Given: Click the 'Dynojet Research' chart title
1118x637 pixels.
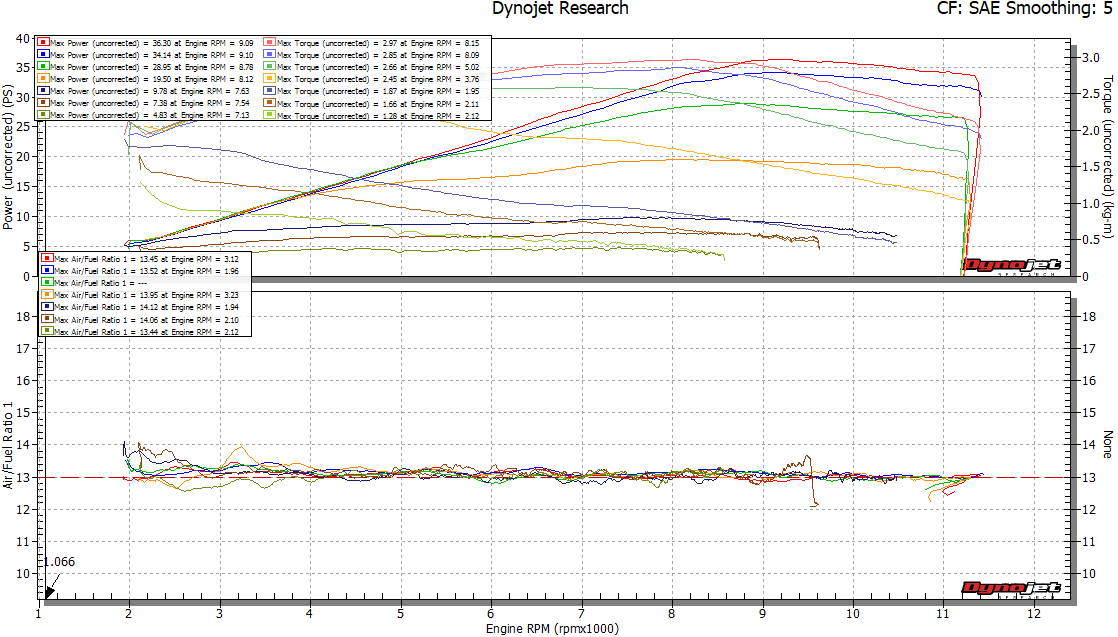Looking at the screenshot, I should coord(560,9).
